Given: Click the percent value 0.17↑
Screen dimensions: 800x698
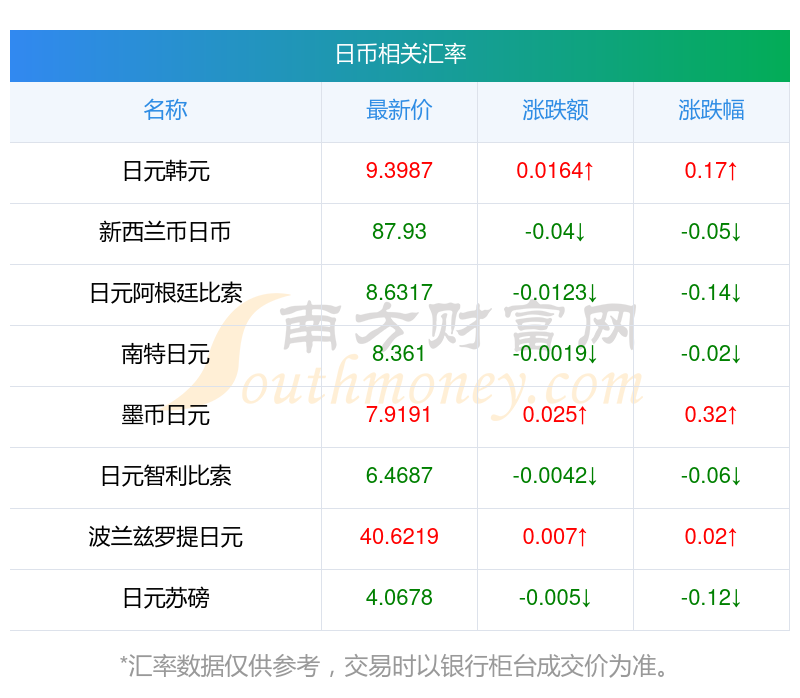Looking at the screenshot, I should pyautogui.click(x=711, y=170).
